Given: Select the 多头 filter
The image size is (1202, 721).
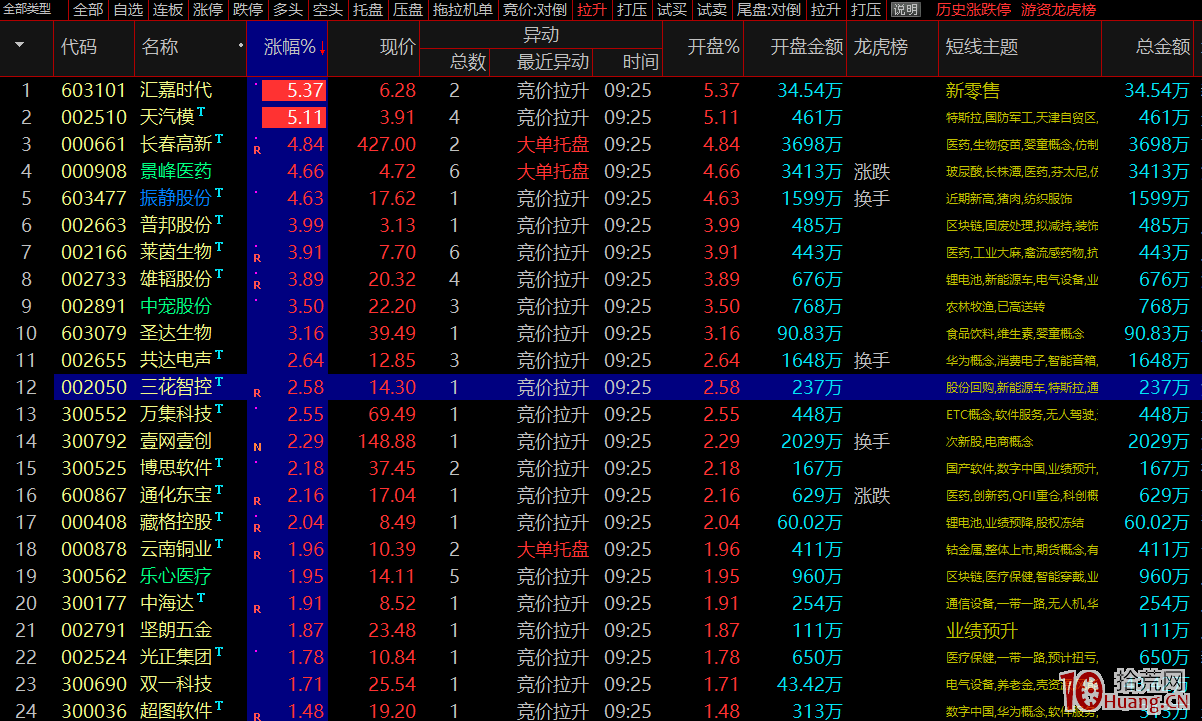Looking at the screenshot, I should 287,10.
